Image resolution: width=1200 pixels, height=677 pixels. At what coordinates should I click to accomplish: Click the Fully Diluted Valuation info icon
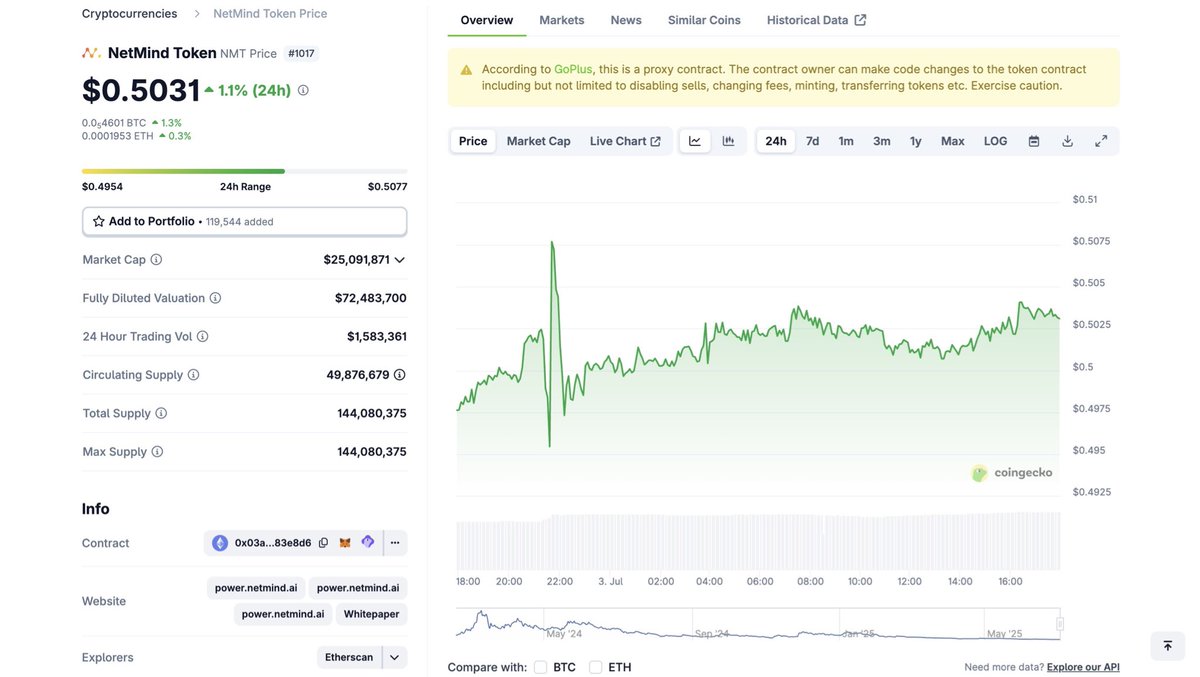click(215, 298)
